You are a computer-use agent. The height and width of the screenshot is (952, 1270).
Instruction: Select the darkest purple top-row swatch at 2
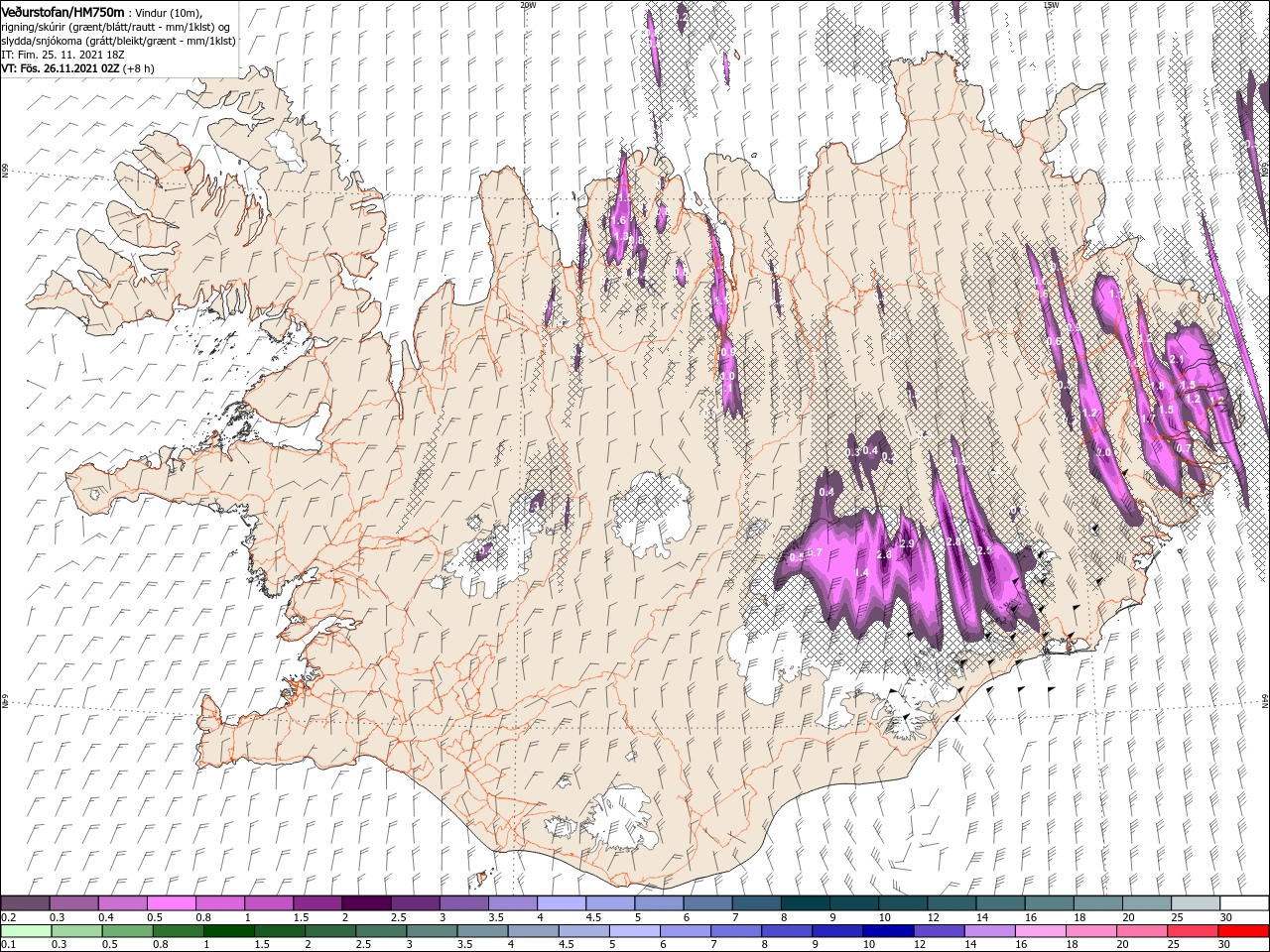[x=366, y=902]
